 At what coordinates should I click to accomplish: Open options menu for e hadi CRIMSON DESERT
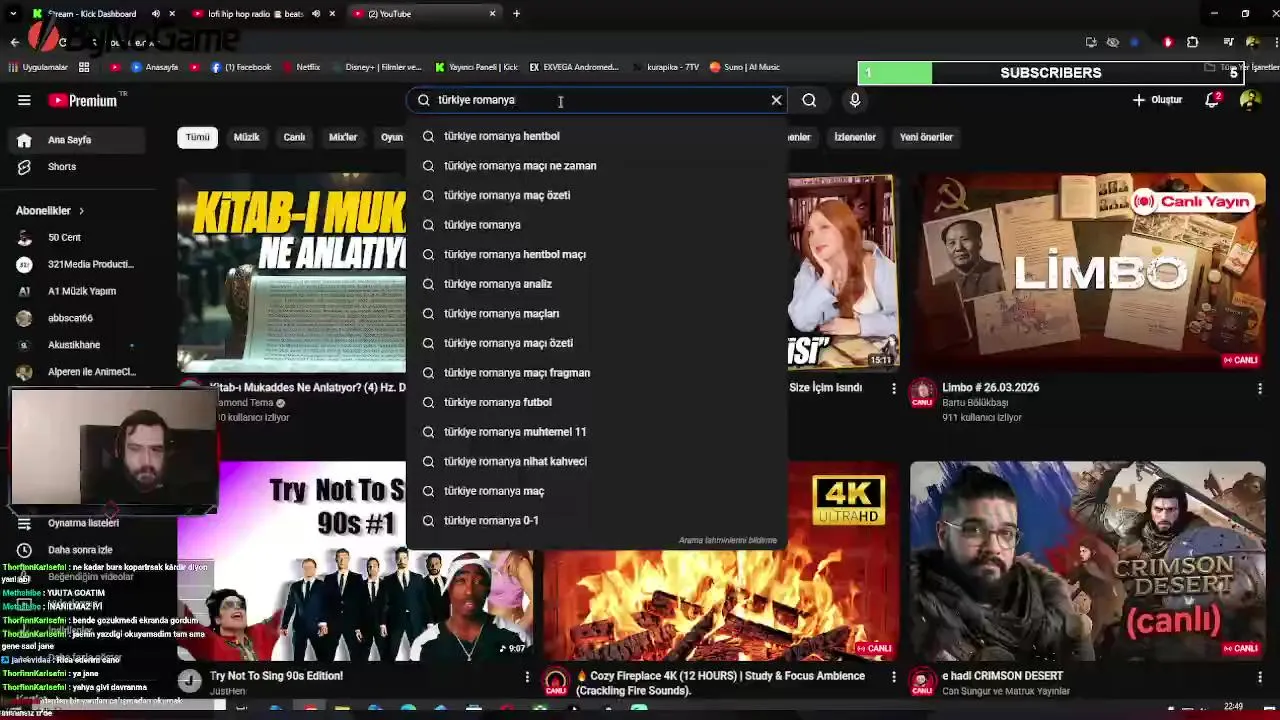click(x=1260, y=677)
